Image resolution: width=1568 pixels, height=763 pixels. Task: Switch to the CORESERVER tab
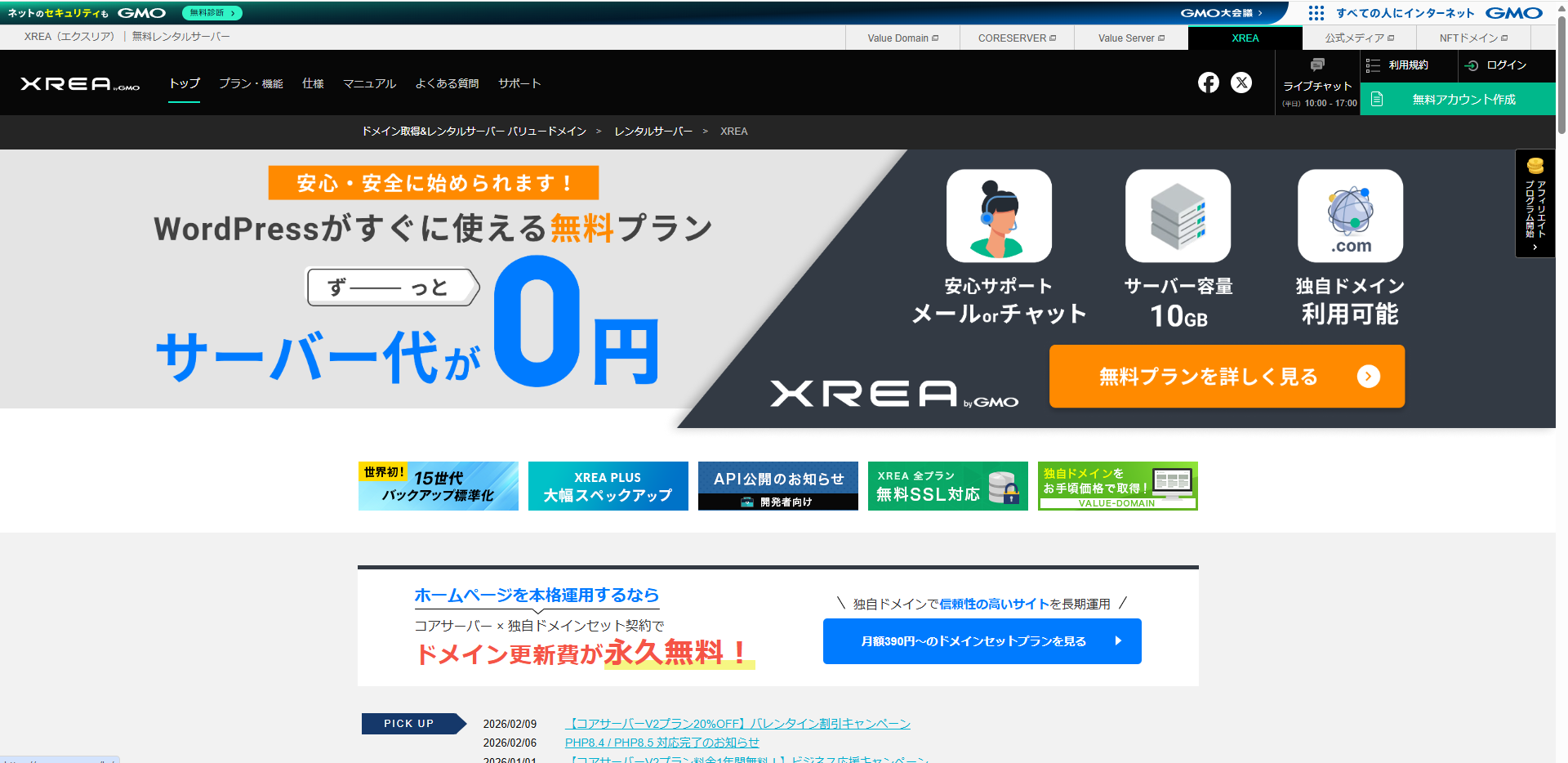click(x=1017, y=38)
